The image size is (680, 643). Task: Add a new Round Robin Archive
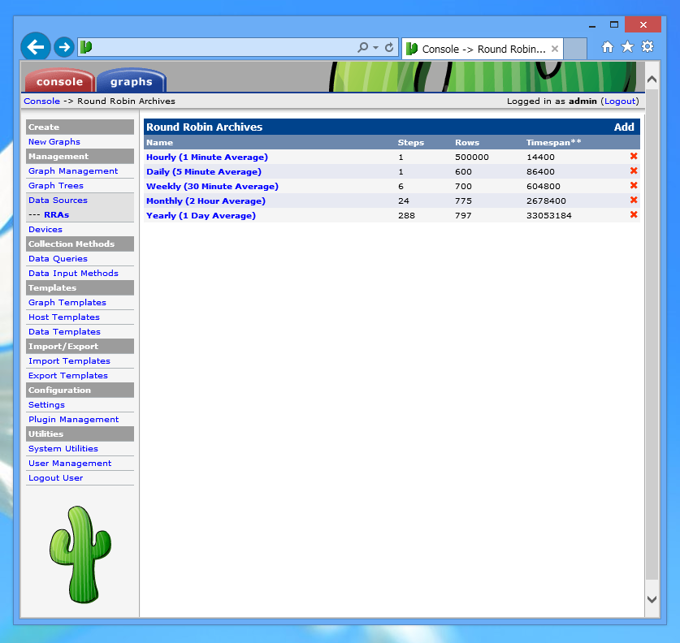[624, 127]
